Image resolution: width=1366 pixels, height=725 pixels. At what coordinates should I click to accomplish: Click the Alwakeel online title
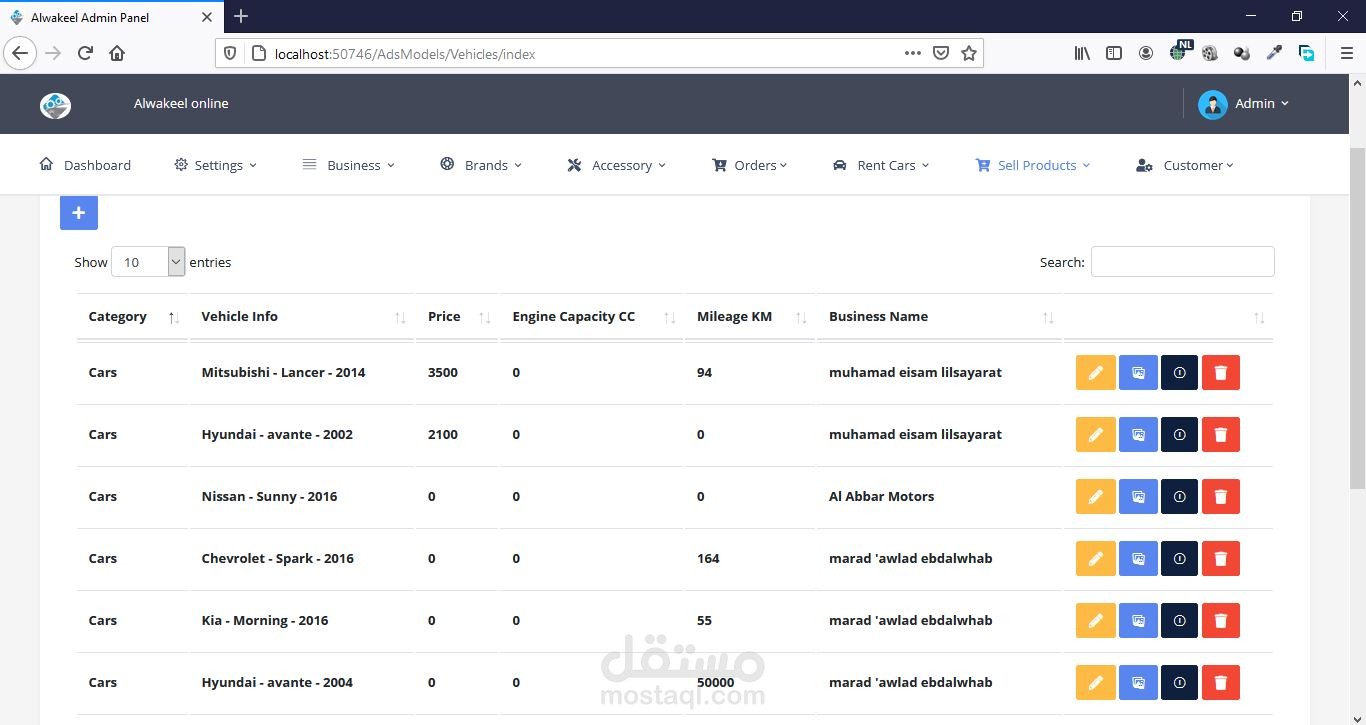[181, 103]
